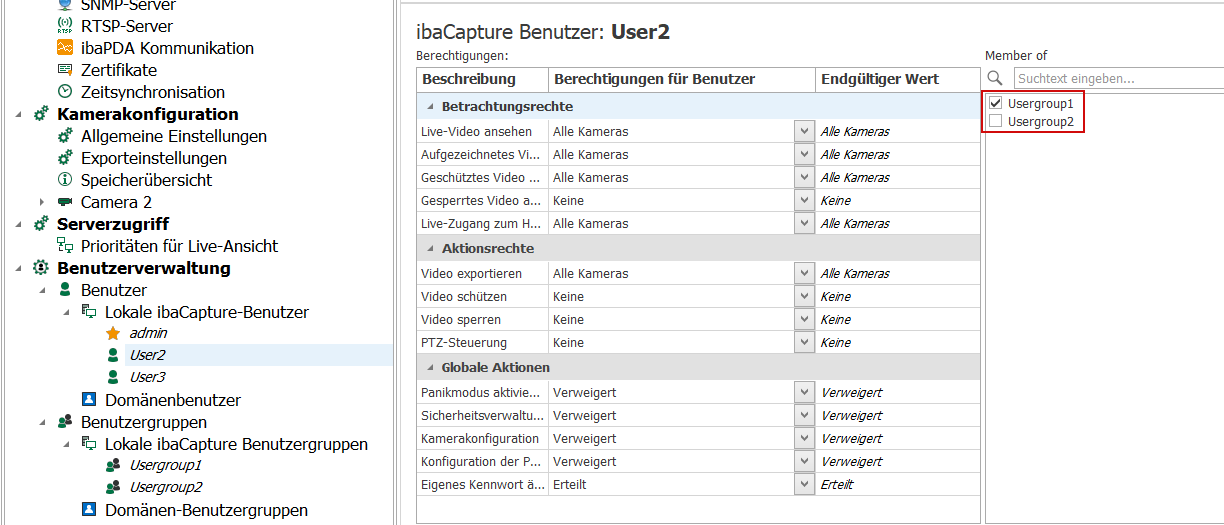1224x525 pixels.
Task: Open the Eigenes Kennwort permission dropdown
Action: click(805, 484)
